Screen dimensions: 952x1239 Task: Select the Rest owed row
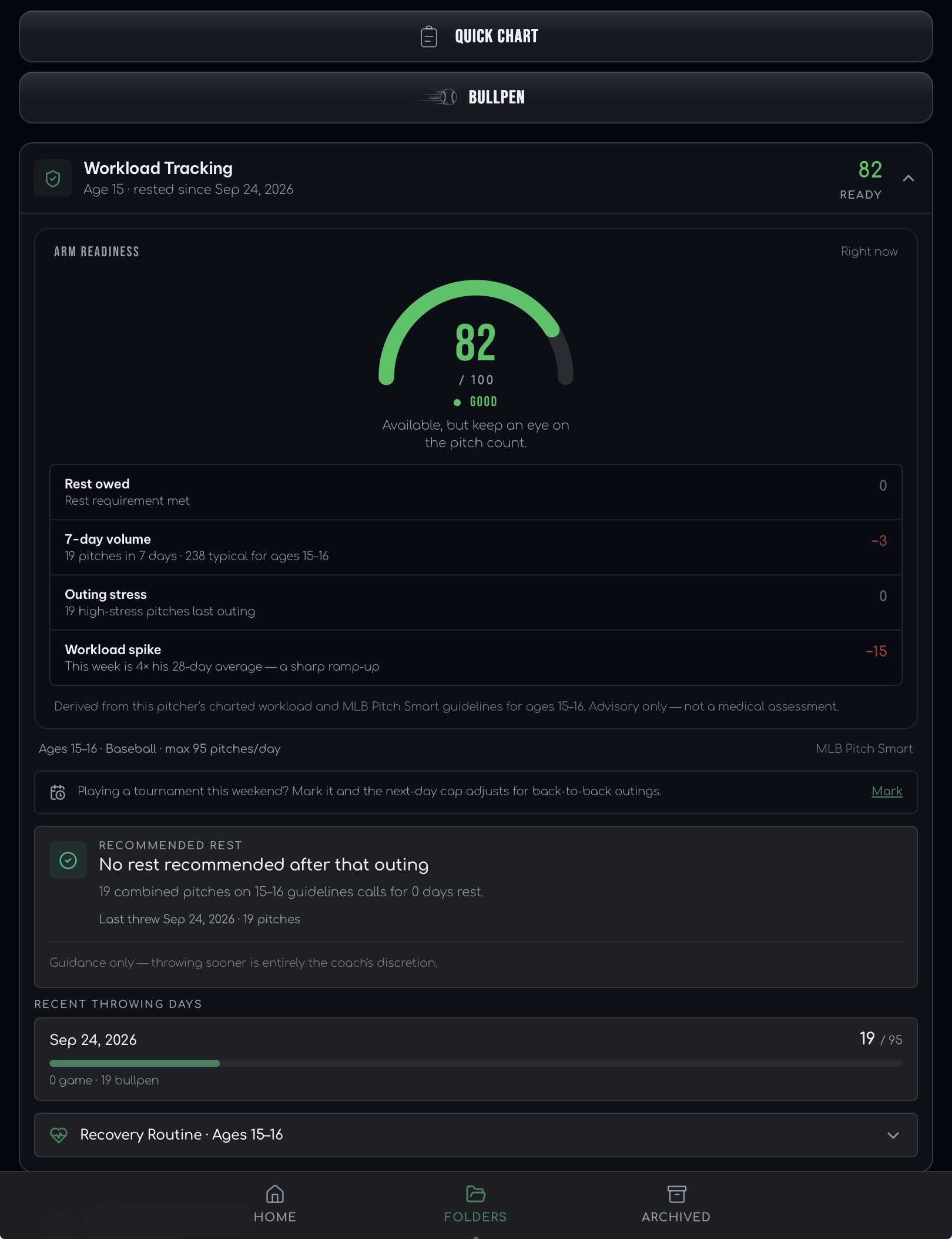click(475, 492)
